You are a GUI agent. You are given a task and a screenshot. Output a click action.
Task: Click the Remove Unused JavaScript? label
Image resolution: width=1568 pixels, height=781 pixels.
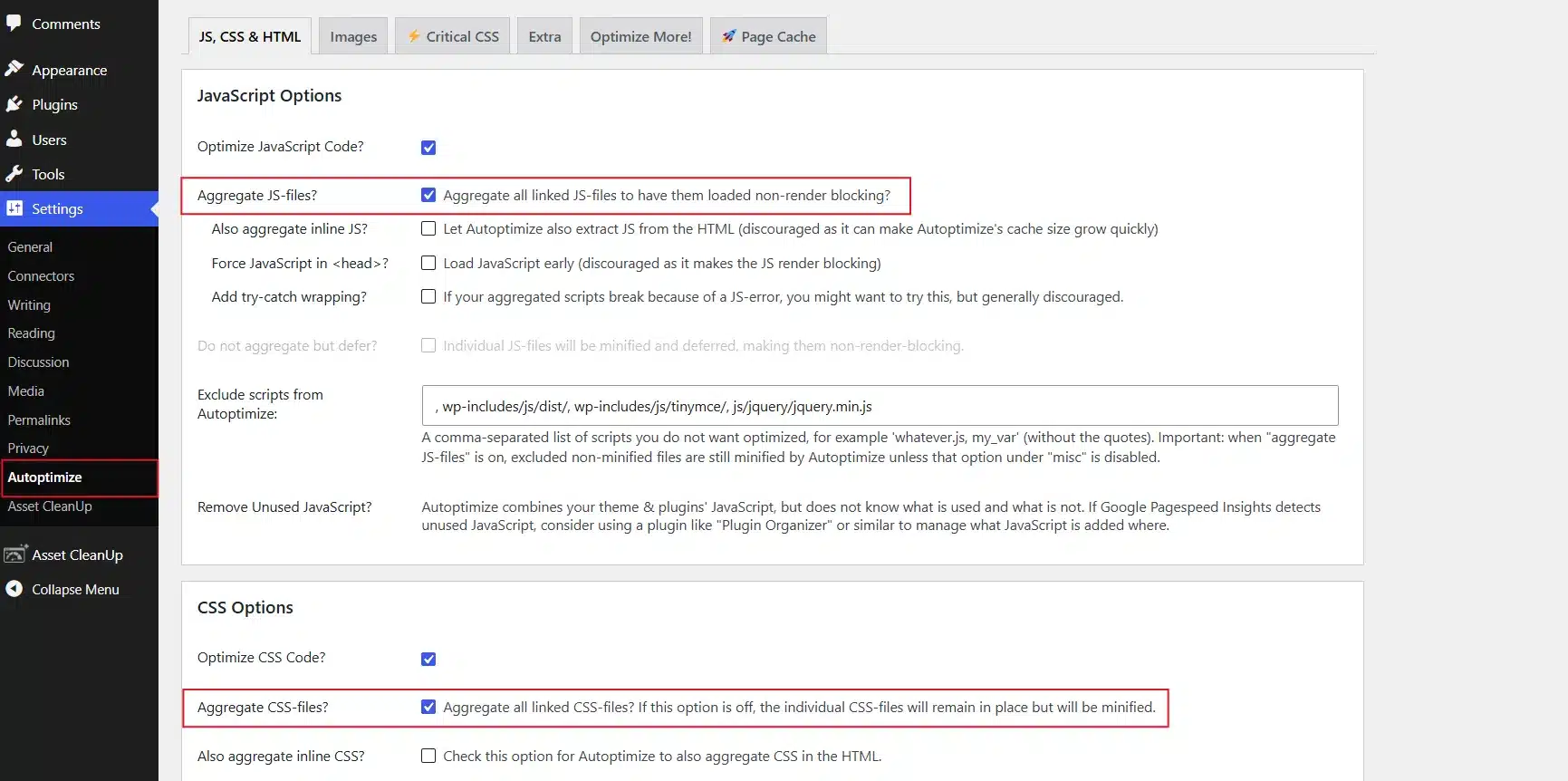(x=284, y=506)
